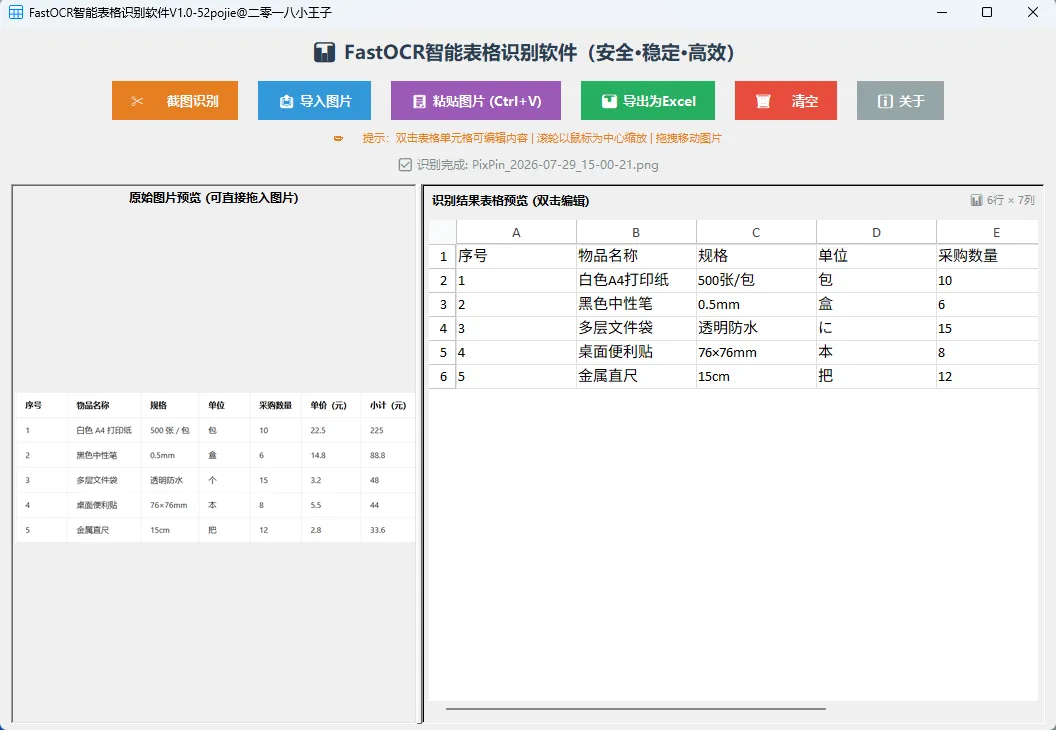The width and height of the screenshot is (1056, 730).
Task: Export results with 导出为Excel
Action: 648,100
